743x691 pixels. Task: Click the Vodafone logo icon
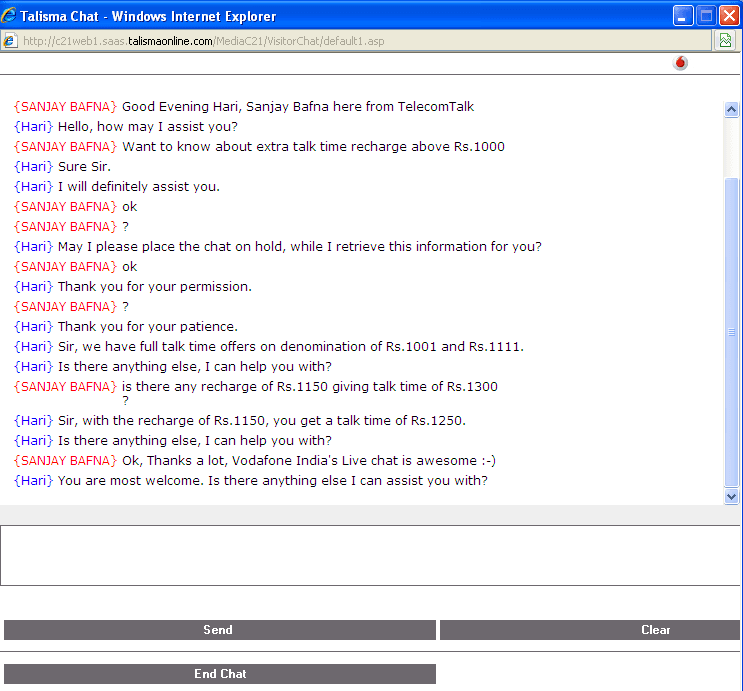click(x=680, y=63)
